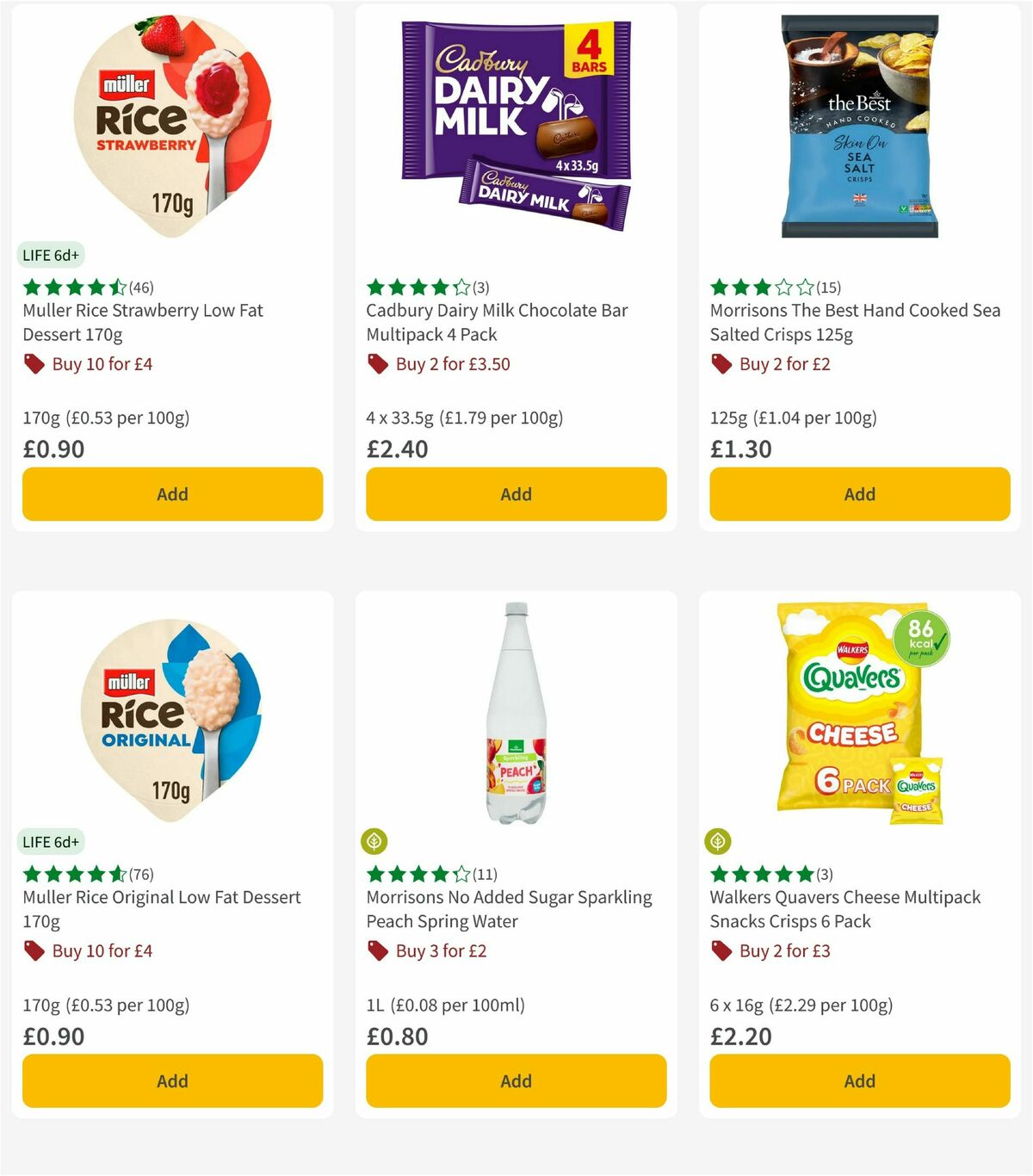This screenshot has width=1033, height=1176.
Task: Select the Buy 3 for £2 offer on Peach Water
Action: (x=440, y=951)
